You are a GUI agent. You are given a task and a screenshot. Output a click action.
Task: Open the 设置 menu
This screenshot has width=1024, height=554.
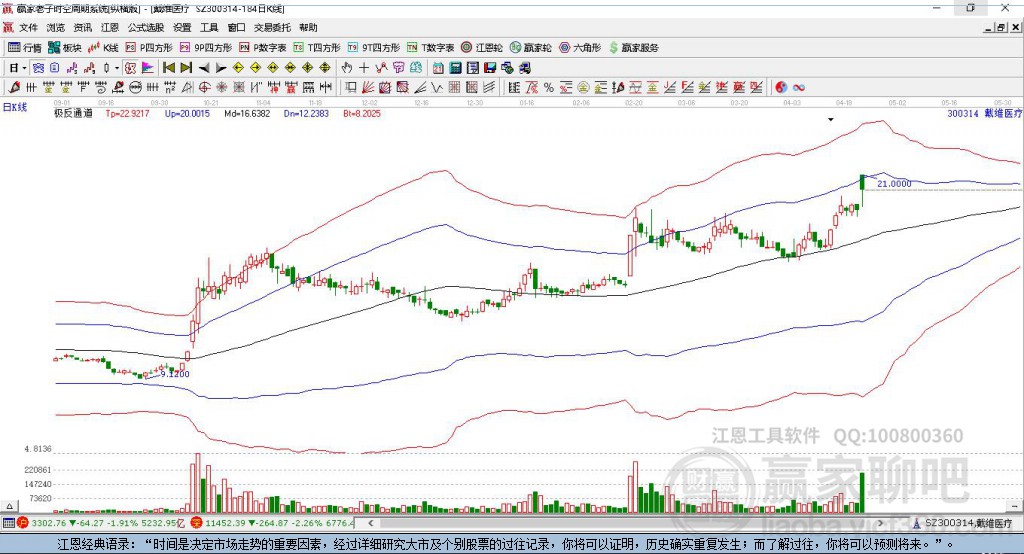182,27
